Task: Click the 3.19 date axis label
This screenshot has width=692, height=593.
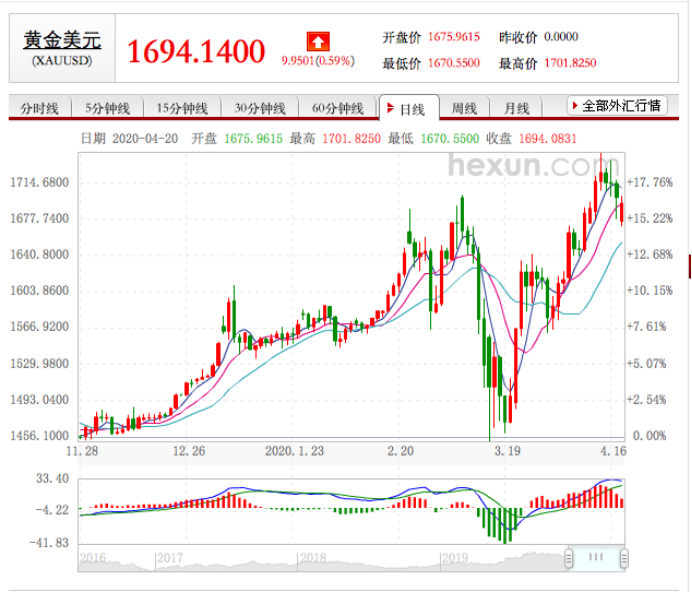Action: 508,451
